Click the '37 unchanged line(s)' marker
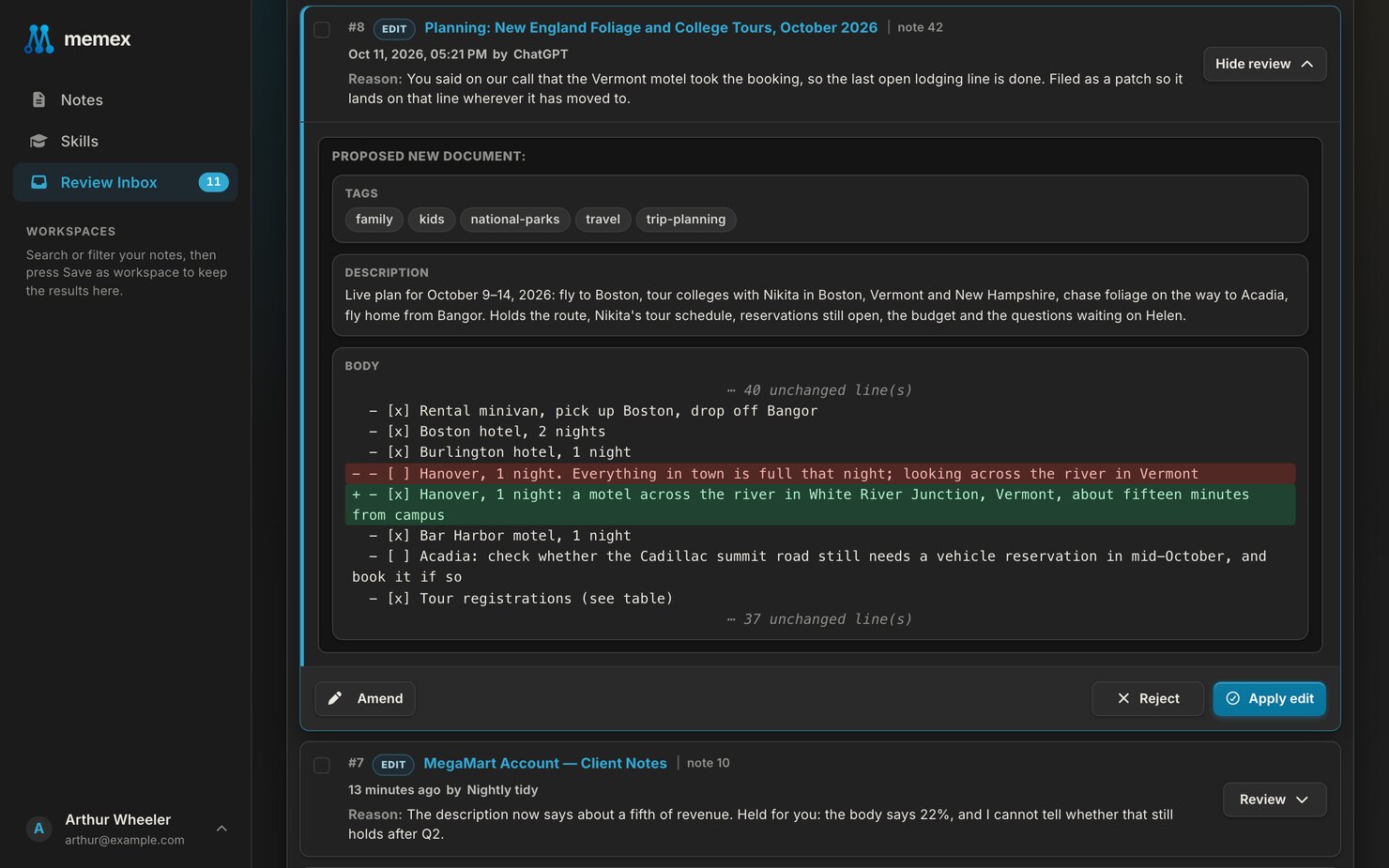The image size is (1389, 868). pyautogui.click(x=819, y=619)
